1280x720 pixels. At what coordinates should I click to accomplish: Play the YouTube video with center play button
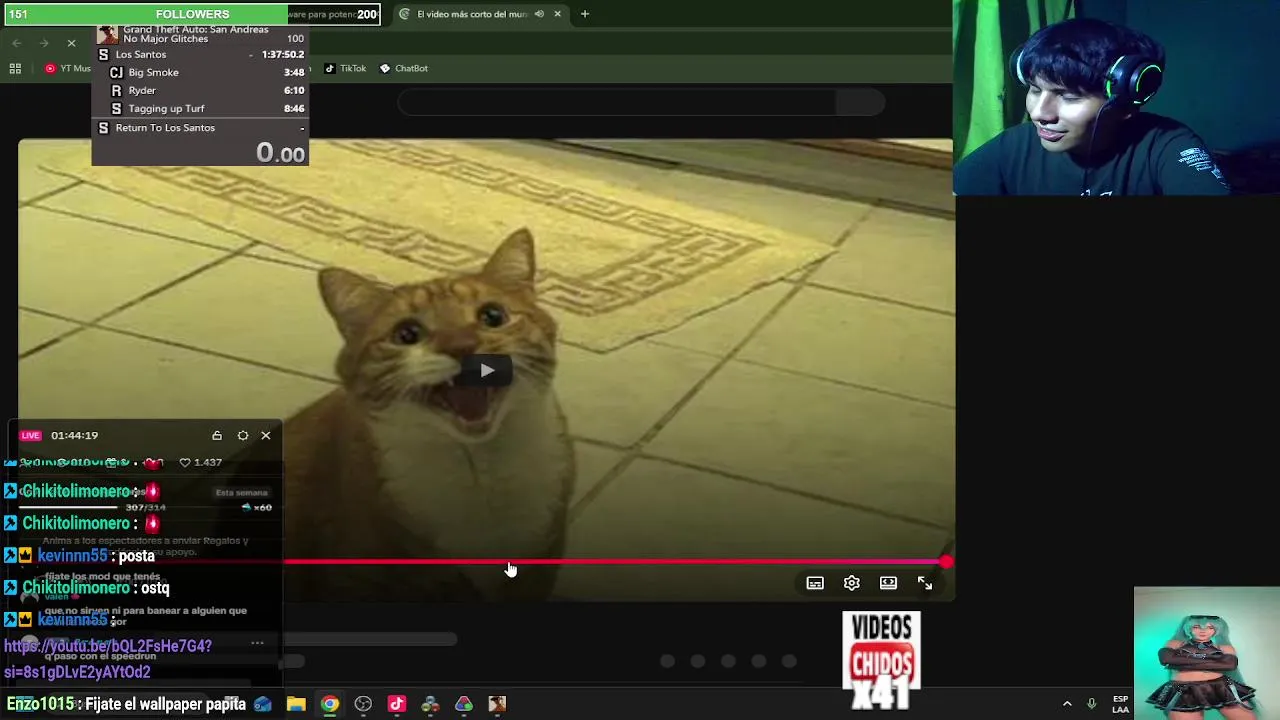tap(486, 371)
